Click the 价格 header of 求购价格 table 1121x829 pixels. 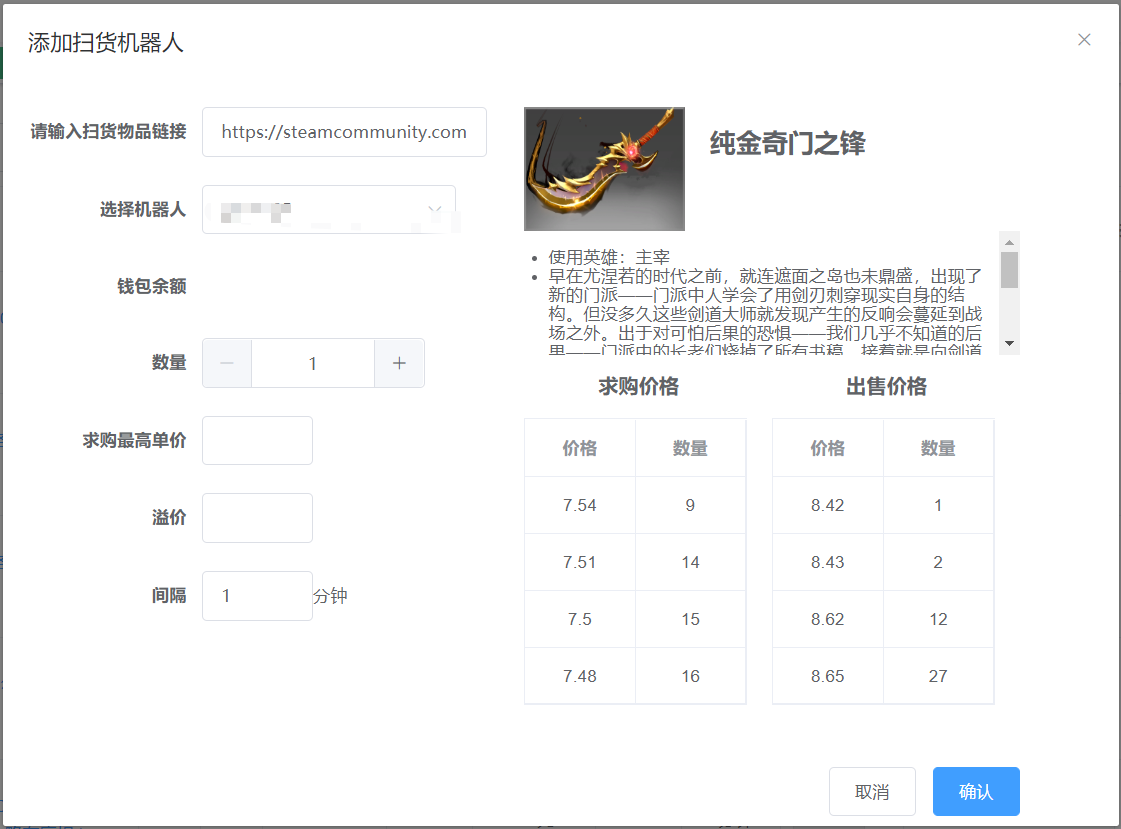point(580,448)
